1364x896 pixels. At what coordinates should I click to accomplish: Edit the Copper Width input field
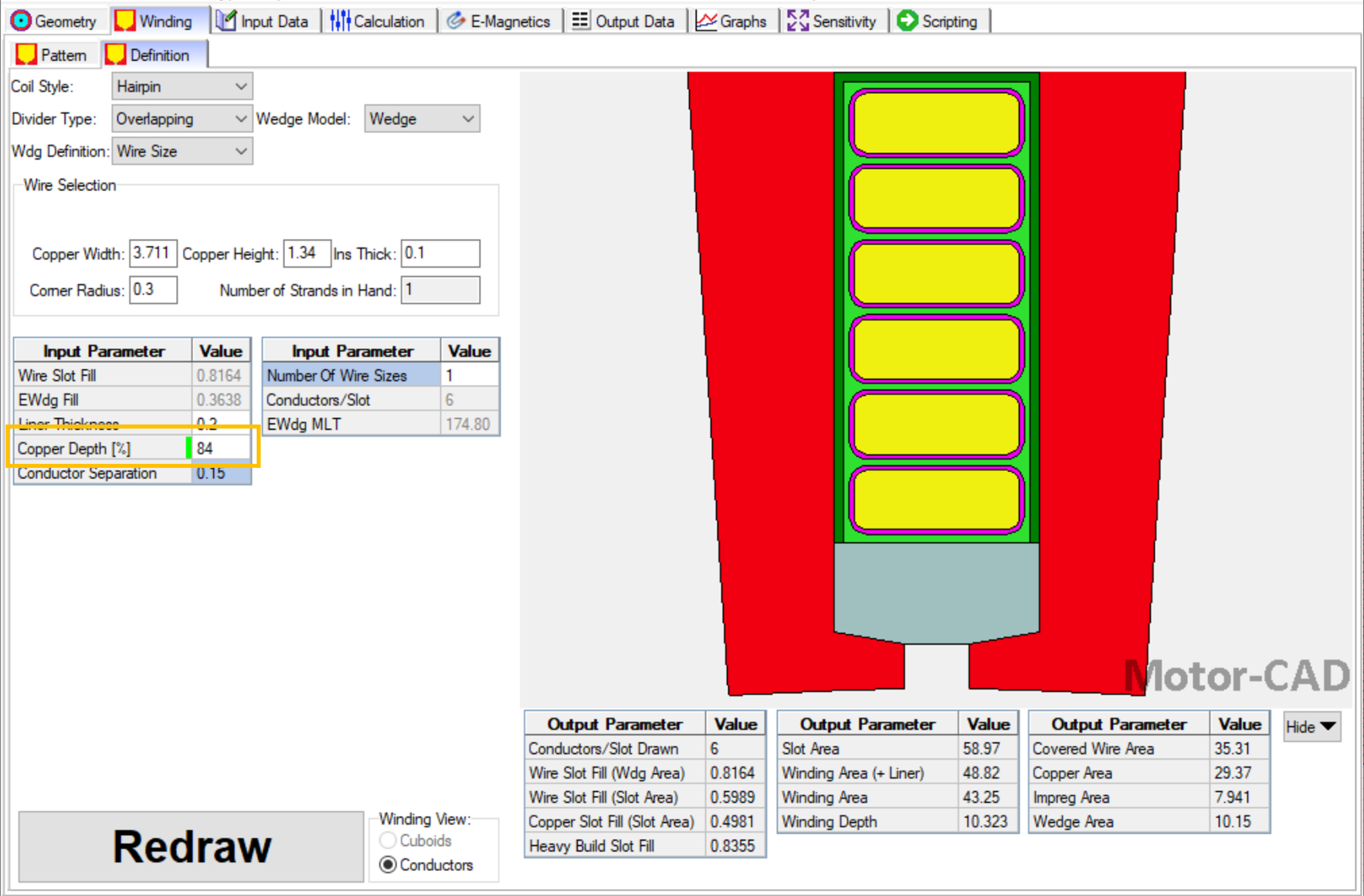coord(153,253)
